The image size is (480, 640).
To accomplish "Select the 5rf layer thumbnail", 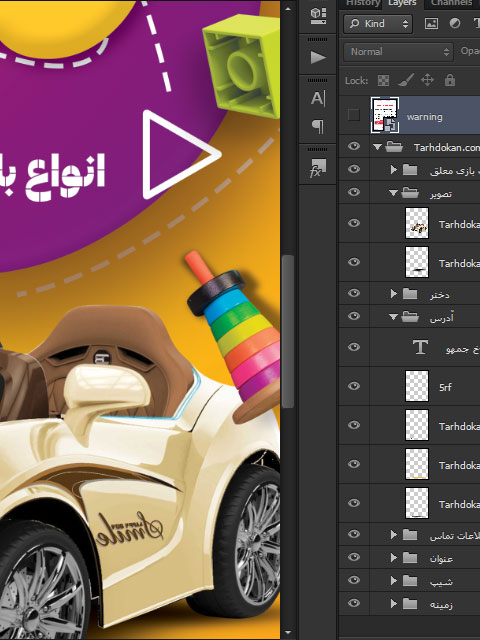I will coord(417,386).
